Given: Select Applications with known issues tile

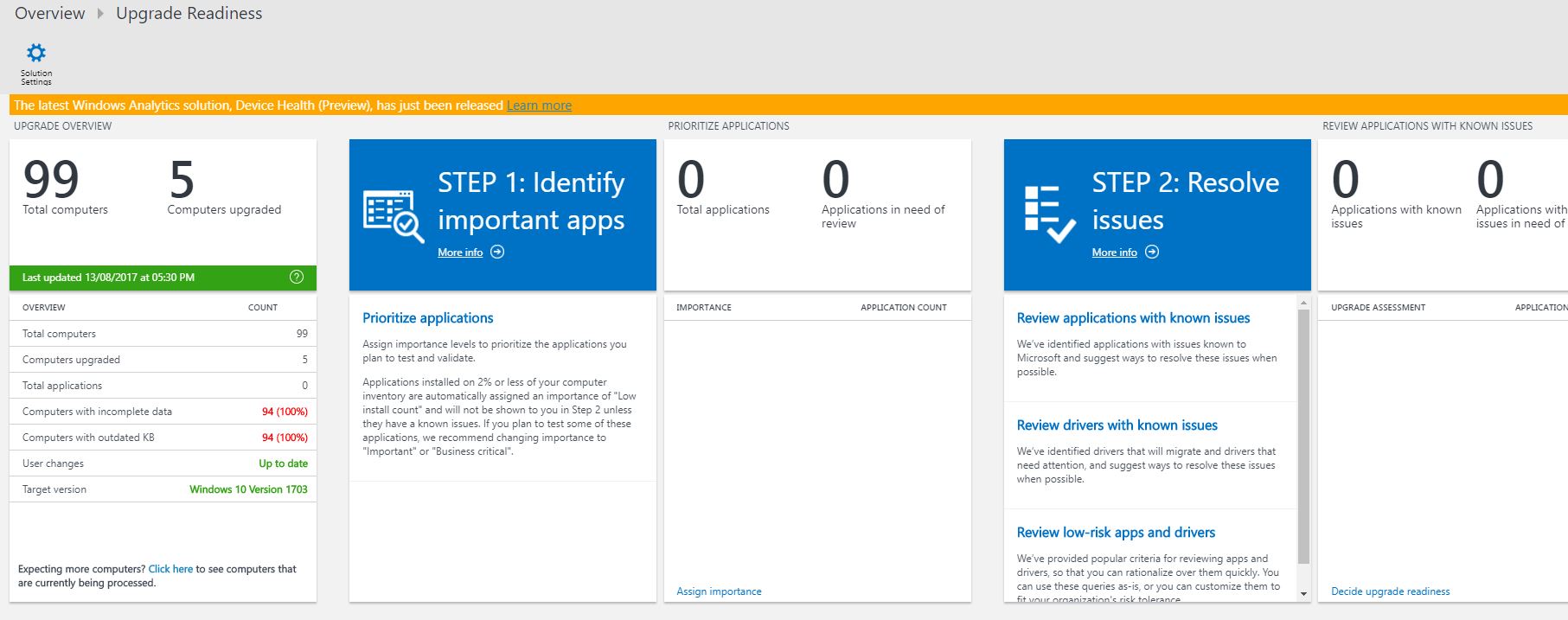Looking at the screenshot, I should (1396, 194).
